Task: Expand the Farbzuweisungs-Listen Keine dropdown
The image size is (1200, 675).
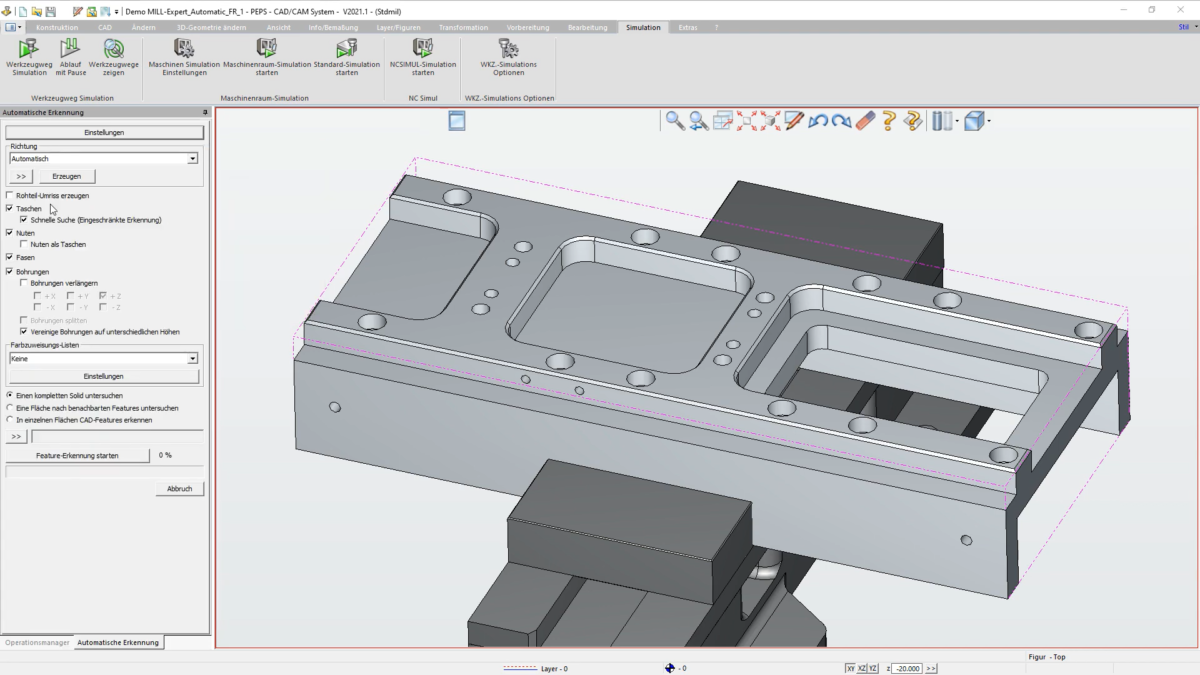Action: point(104,358)
